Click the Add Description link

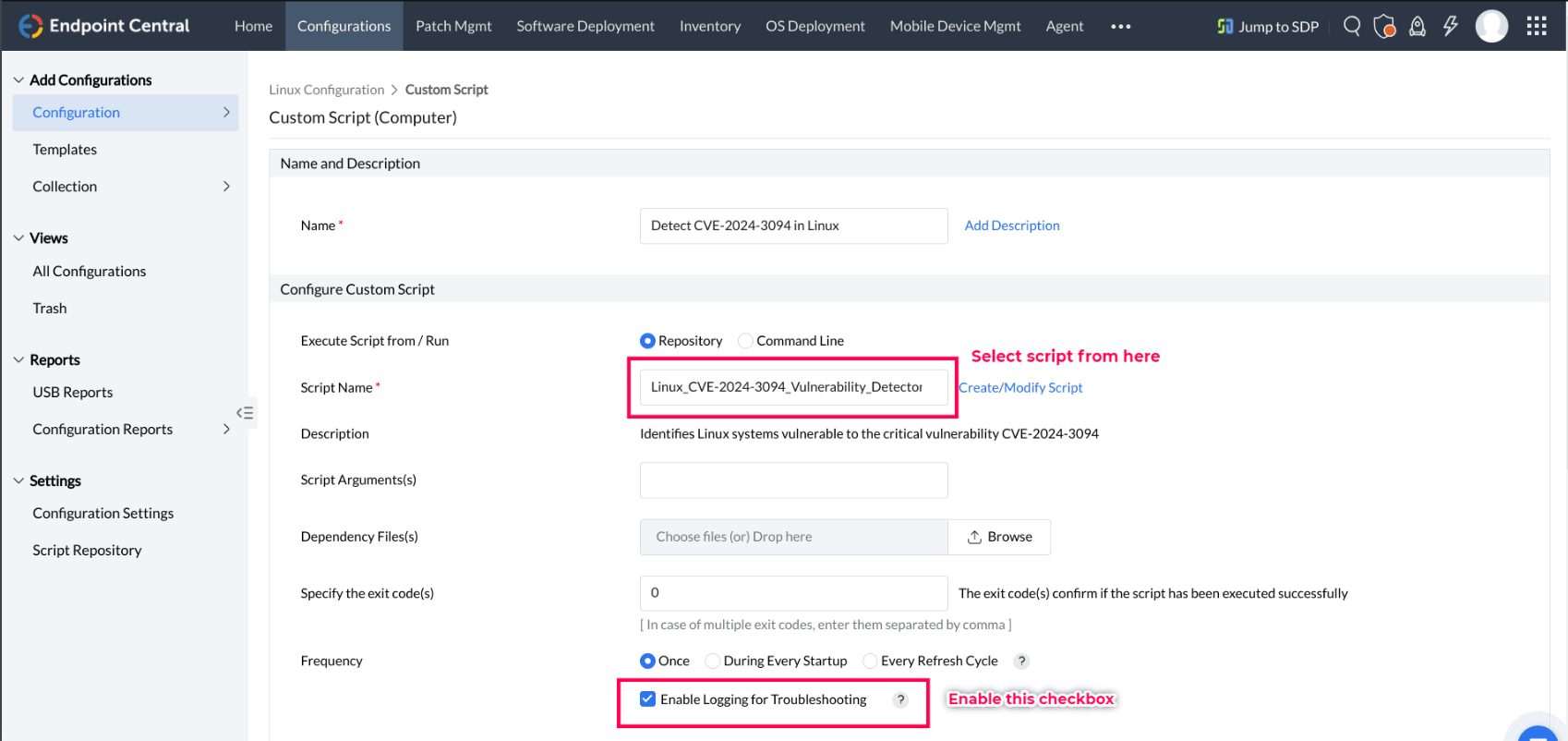[1012, 225]
